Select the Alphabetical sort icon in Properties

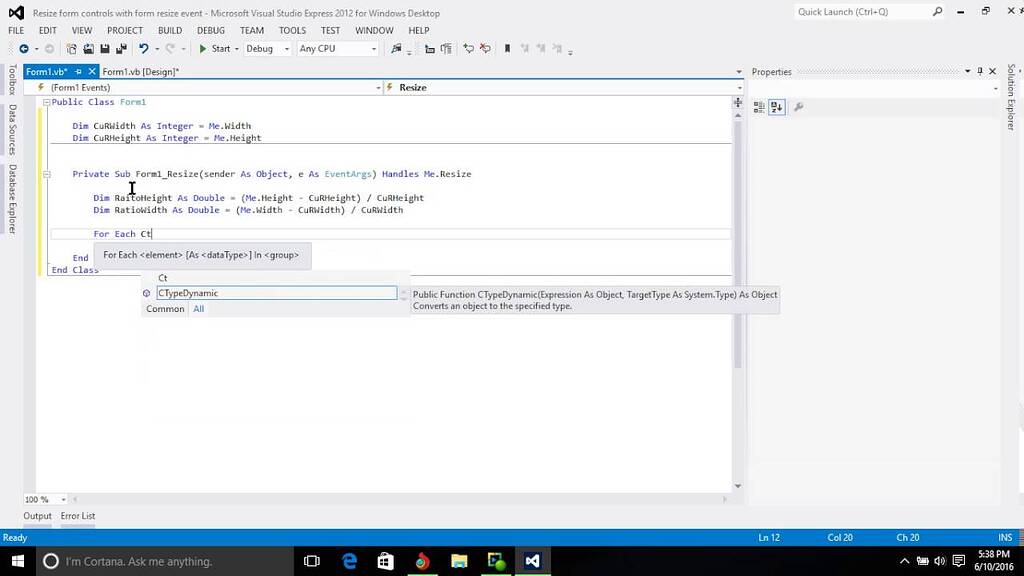tap(777, 106)
